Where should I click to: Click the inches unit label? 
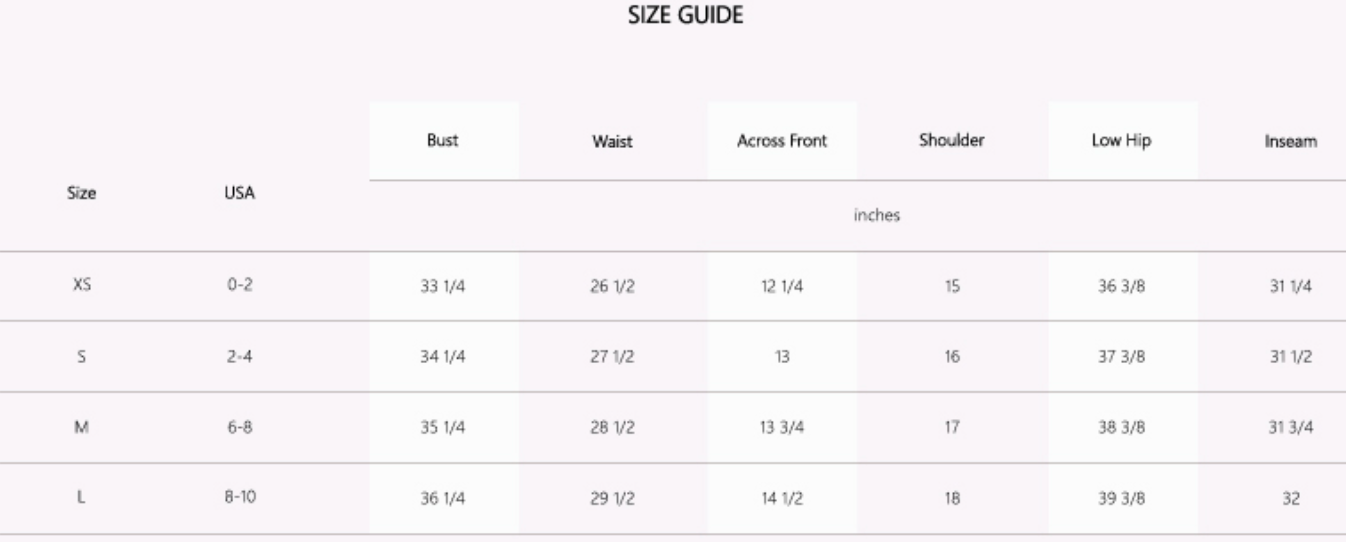click(x=876, y=215)
